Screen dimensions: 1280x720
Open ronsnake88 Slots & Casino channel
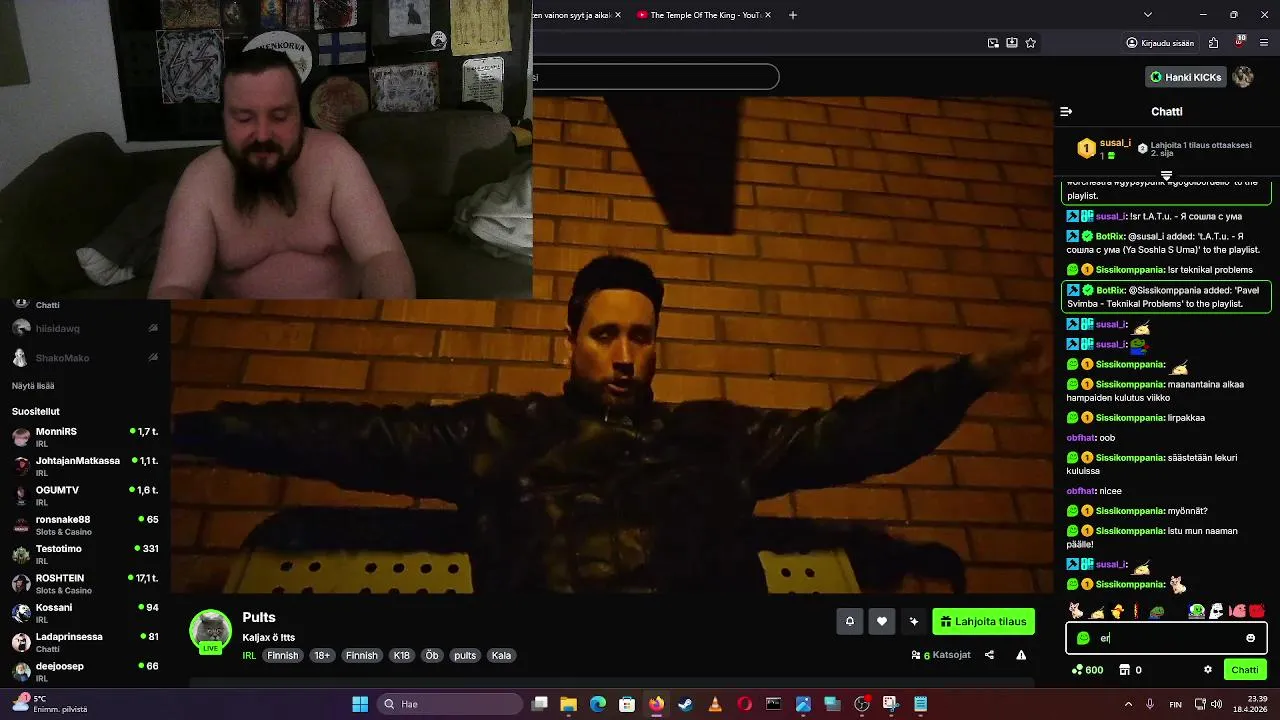[x=85, y=525]
